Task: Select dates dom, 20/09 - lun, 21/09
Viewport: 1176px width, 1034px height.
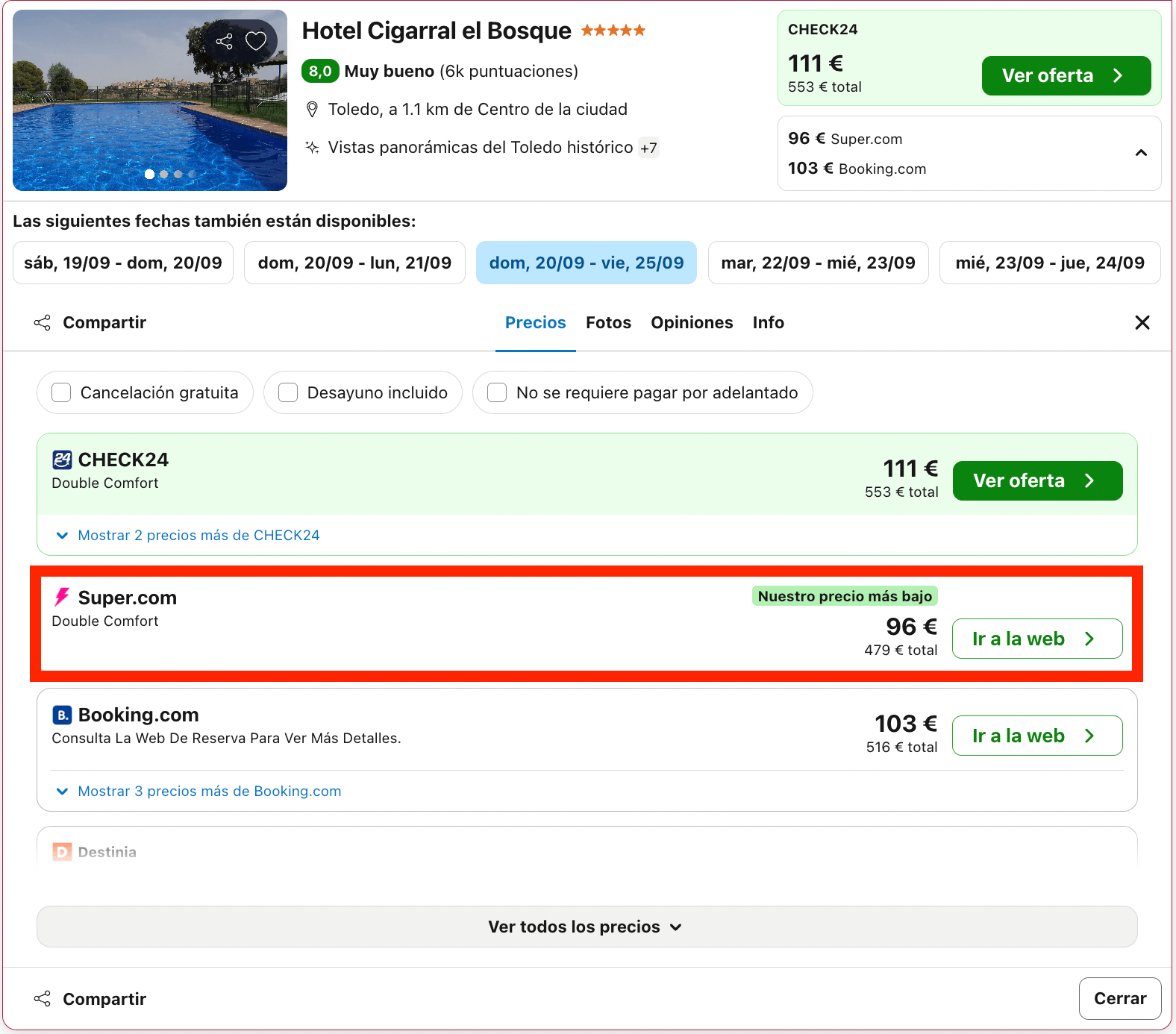Action: [x=354, y=263]
